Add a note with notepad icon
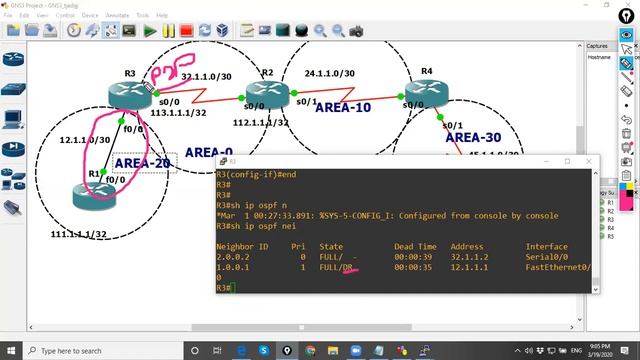Viewport: 640px width, 360px height. coord(247,31)
